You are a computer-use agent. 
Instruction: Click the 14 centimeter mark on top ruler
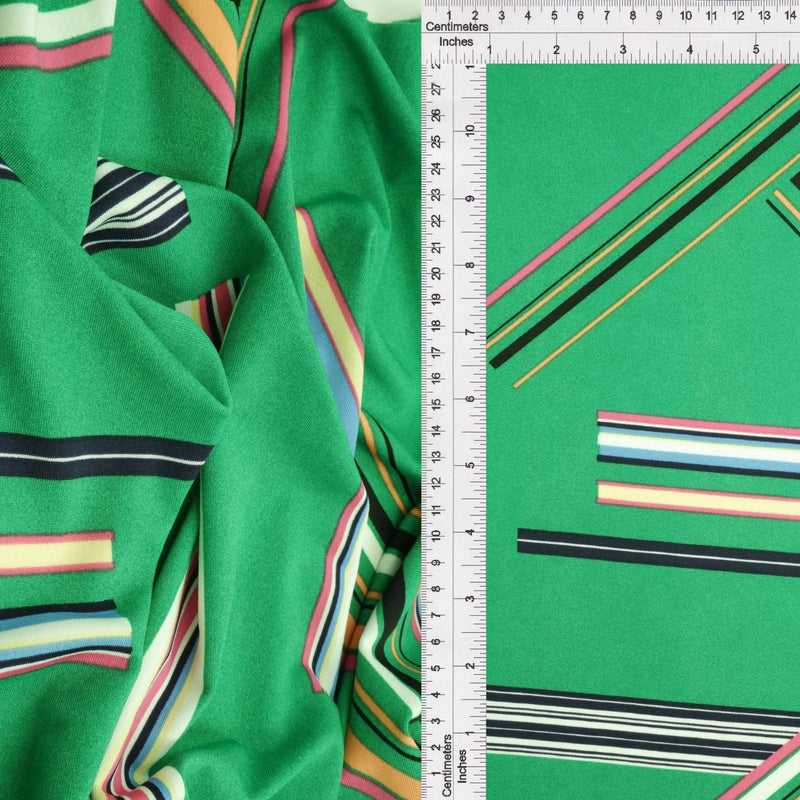coord(790,15)
